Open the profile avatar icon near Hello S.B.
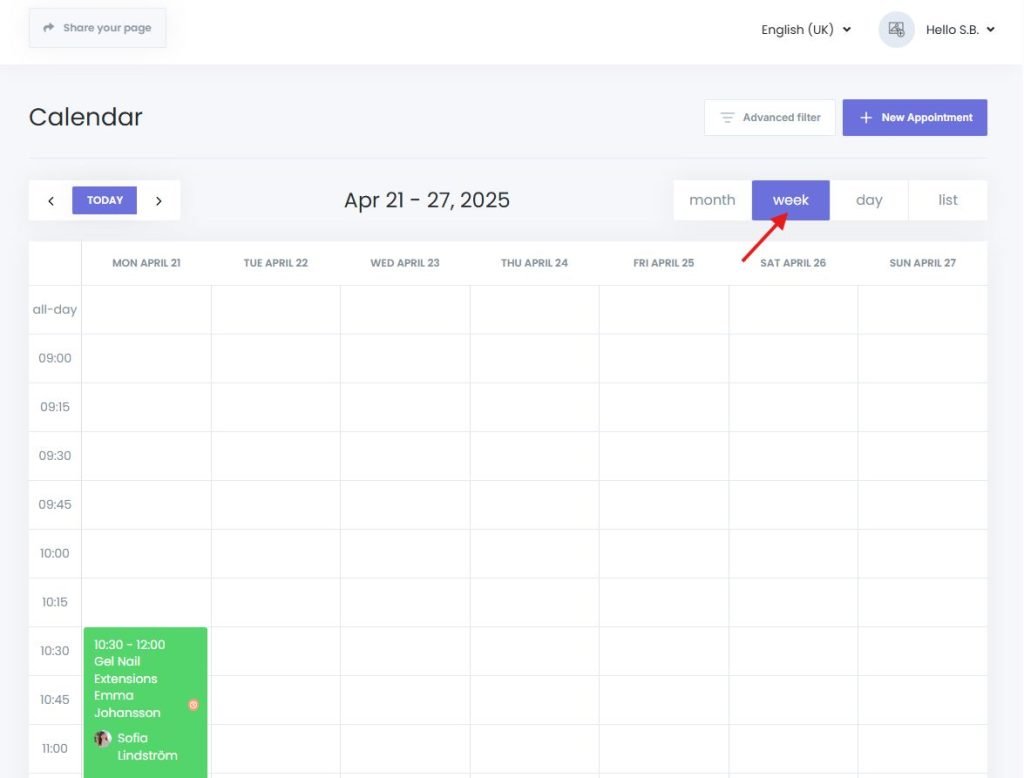This screenshot has height=778, width=1024. coord(896,29)
